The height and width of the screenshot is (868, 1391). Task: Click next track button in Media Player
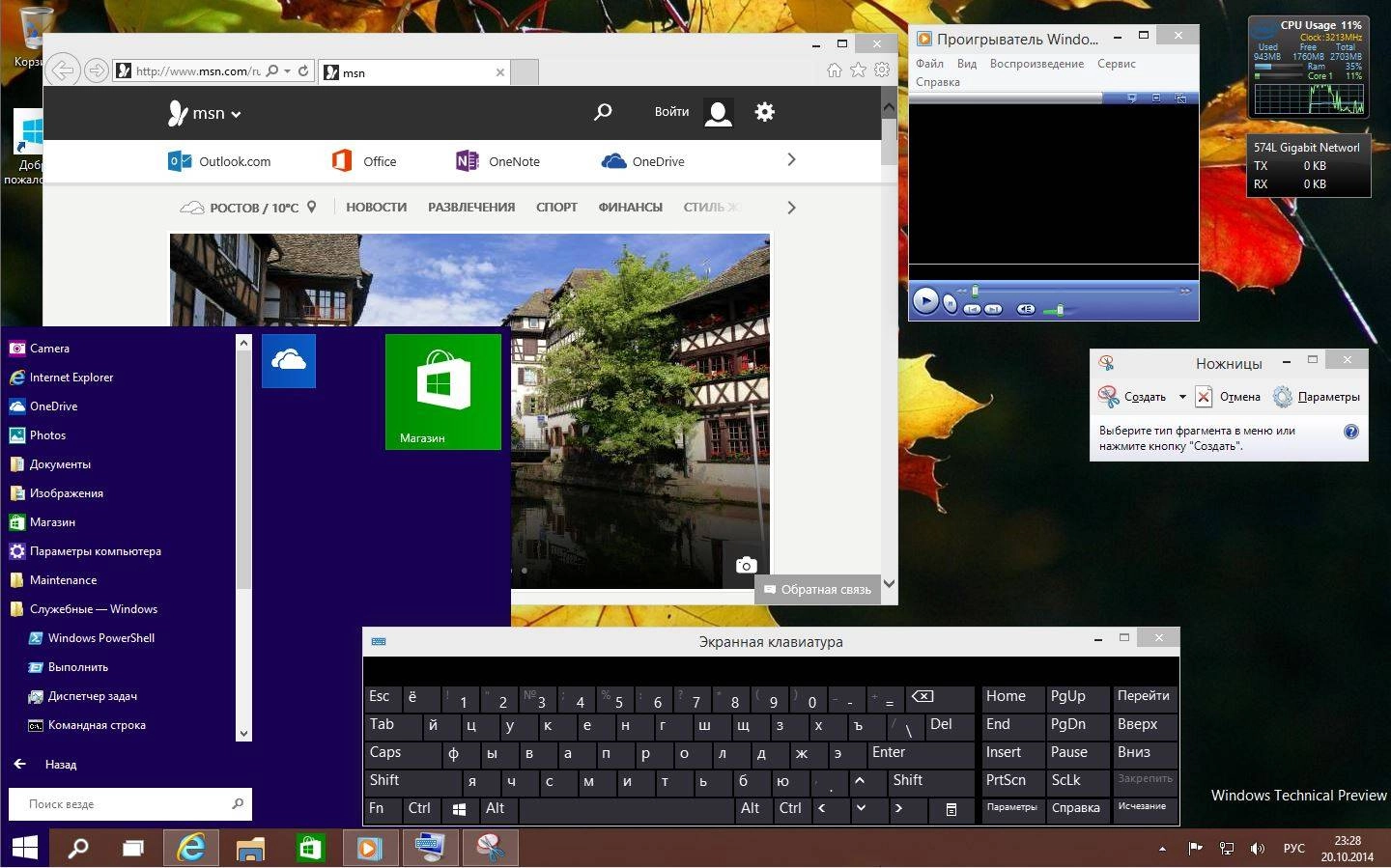994,309
